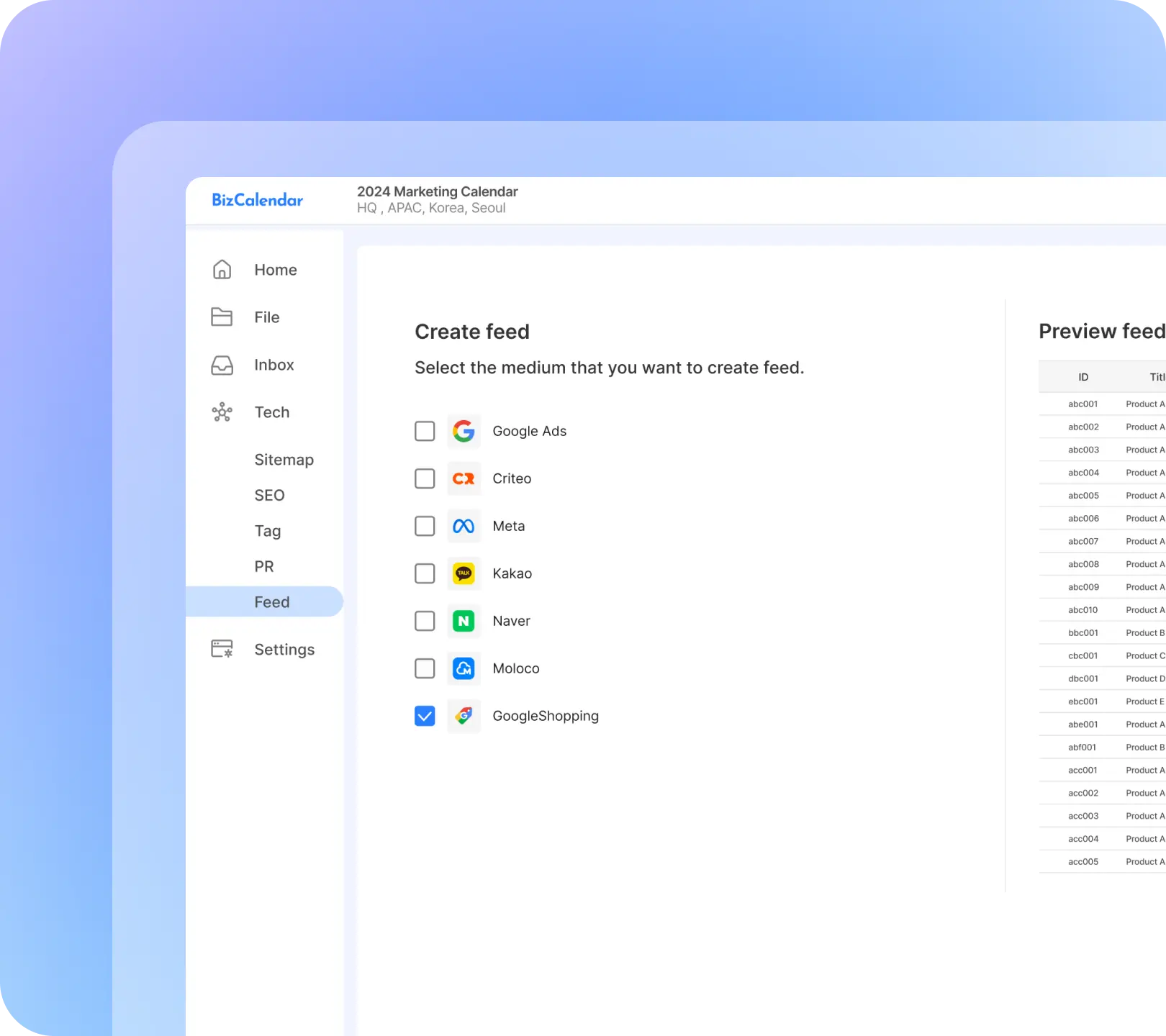Click the Criteo label
The width and height of the screenshot is (1166, 1036).
[x=512, y=478]
